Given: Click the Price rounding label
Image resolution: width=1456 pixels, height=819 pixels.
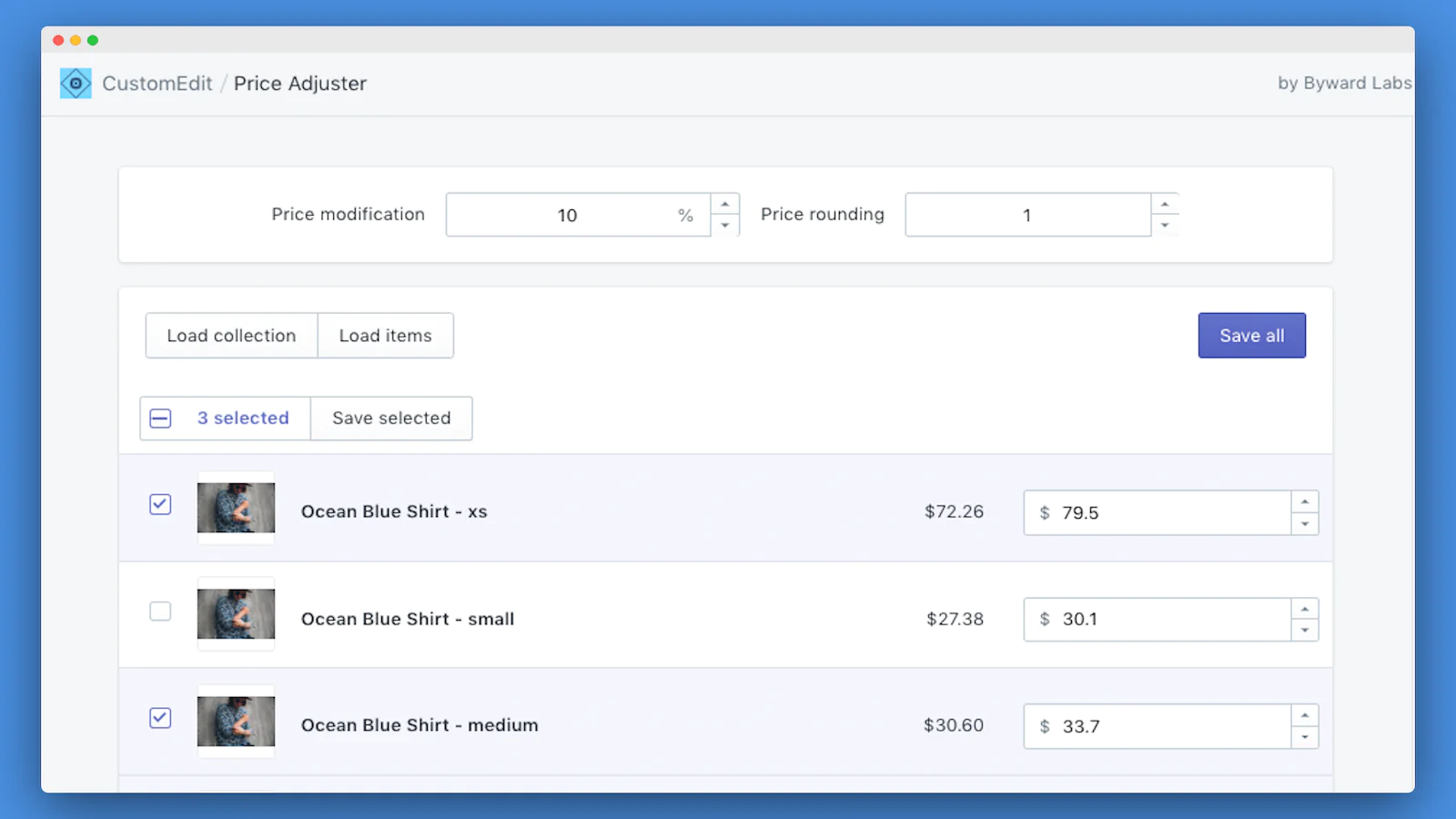Looking at the screenshot, I should click(x=823, y=214).
